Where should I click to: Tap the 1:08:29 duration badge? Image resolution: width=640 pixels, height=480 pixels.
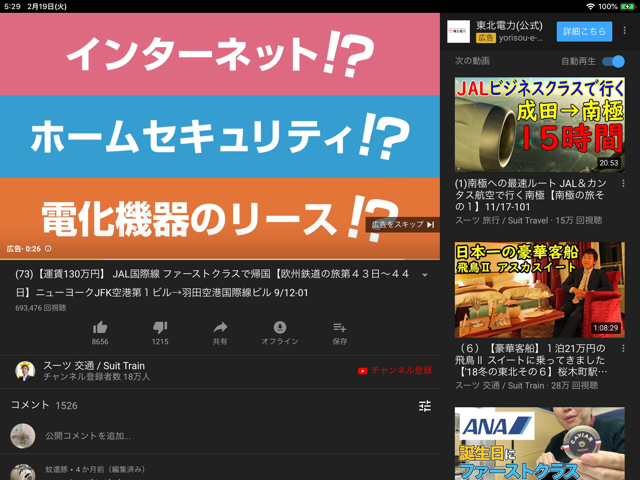tap(606, 328)
